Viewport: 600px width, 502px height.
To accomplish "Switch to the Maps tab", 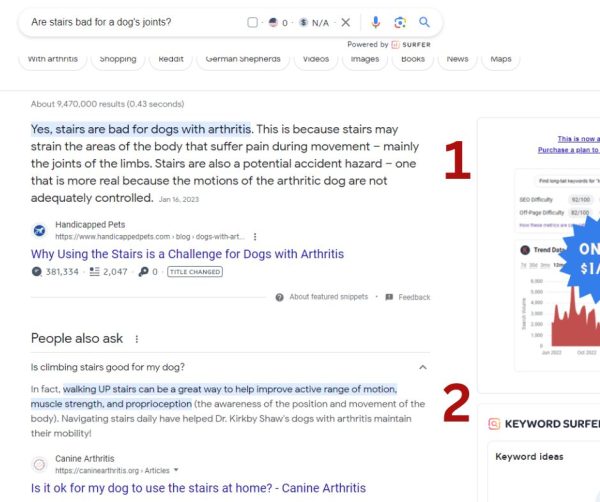I will tap(501, 59).
